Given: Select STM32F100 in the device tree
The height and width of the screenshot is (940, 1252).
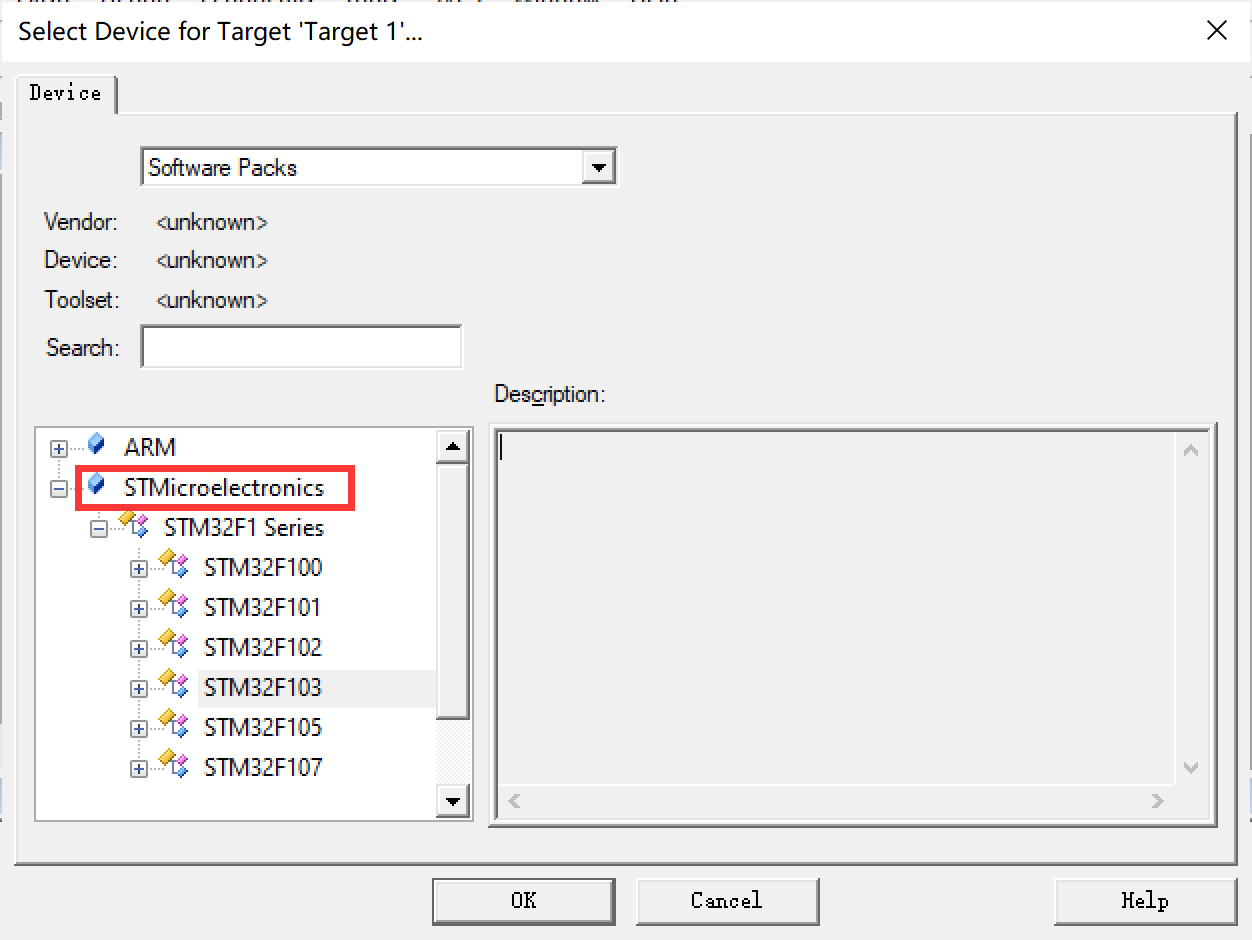Looking at the screenshot, I should [263, 568].
